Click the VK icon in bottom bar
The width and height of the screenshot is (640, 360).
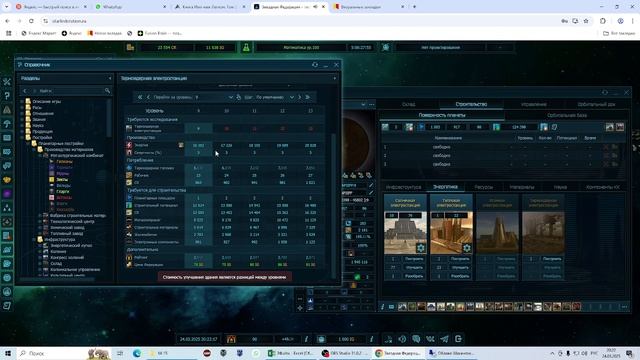click(x=430, y=339)
